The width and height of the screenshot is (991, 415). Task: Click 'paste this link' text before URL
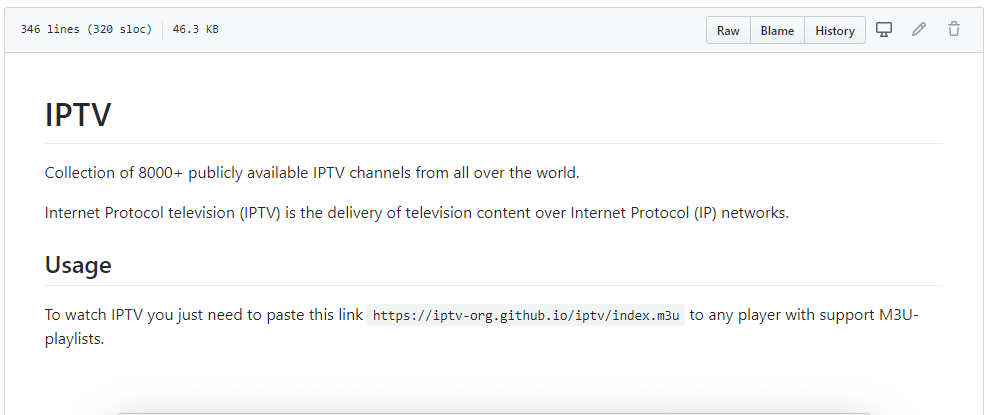313,315
